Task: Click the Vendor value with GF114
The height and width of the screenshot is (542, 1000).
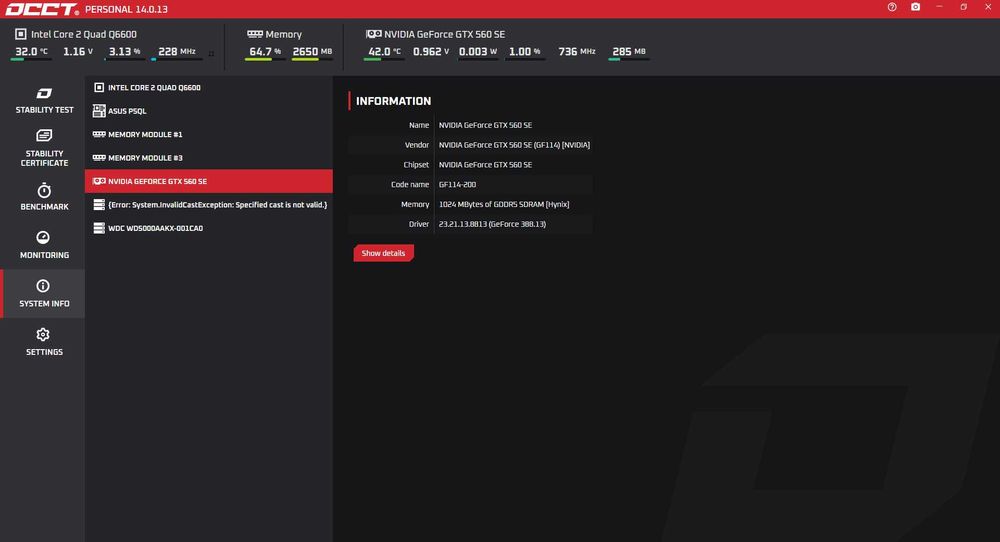Action: coord(514,145)
